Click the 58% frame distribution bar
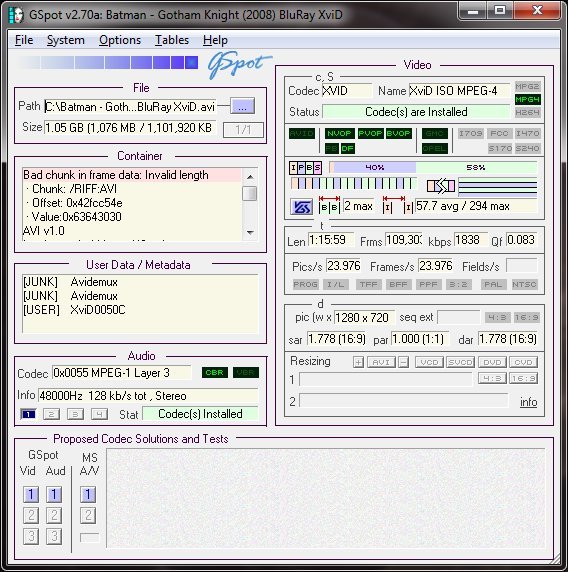Viewport: 568px width, 572px height. pyautogui.click(x=476, y=167)
